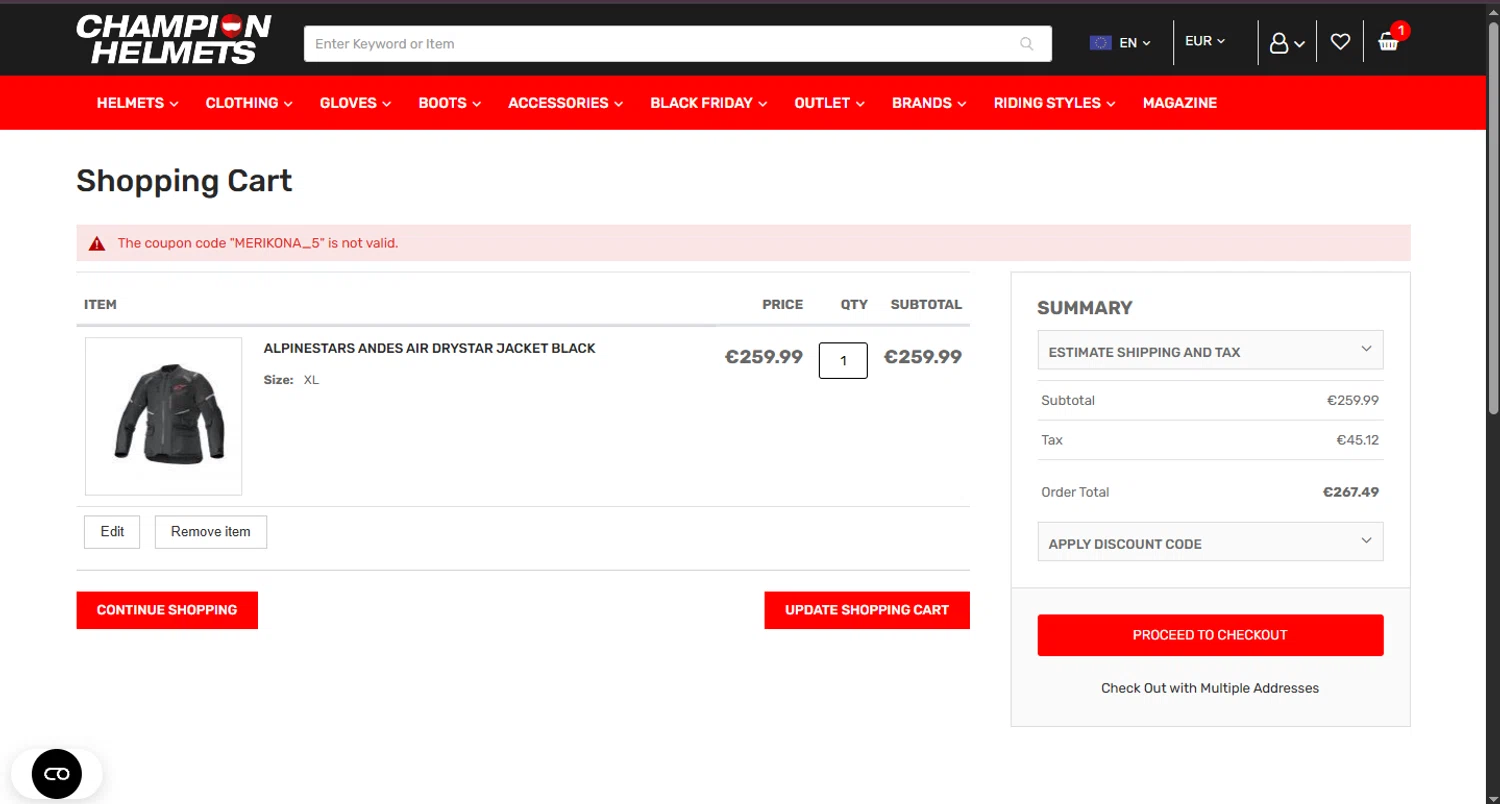Expand Estimate Shipping and Tax section
Image resolution: width=1500 pixels, height=804 pixels.
[x=1210, y=351]
